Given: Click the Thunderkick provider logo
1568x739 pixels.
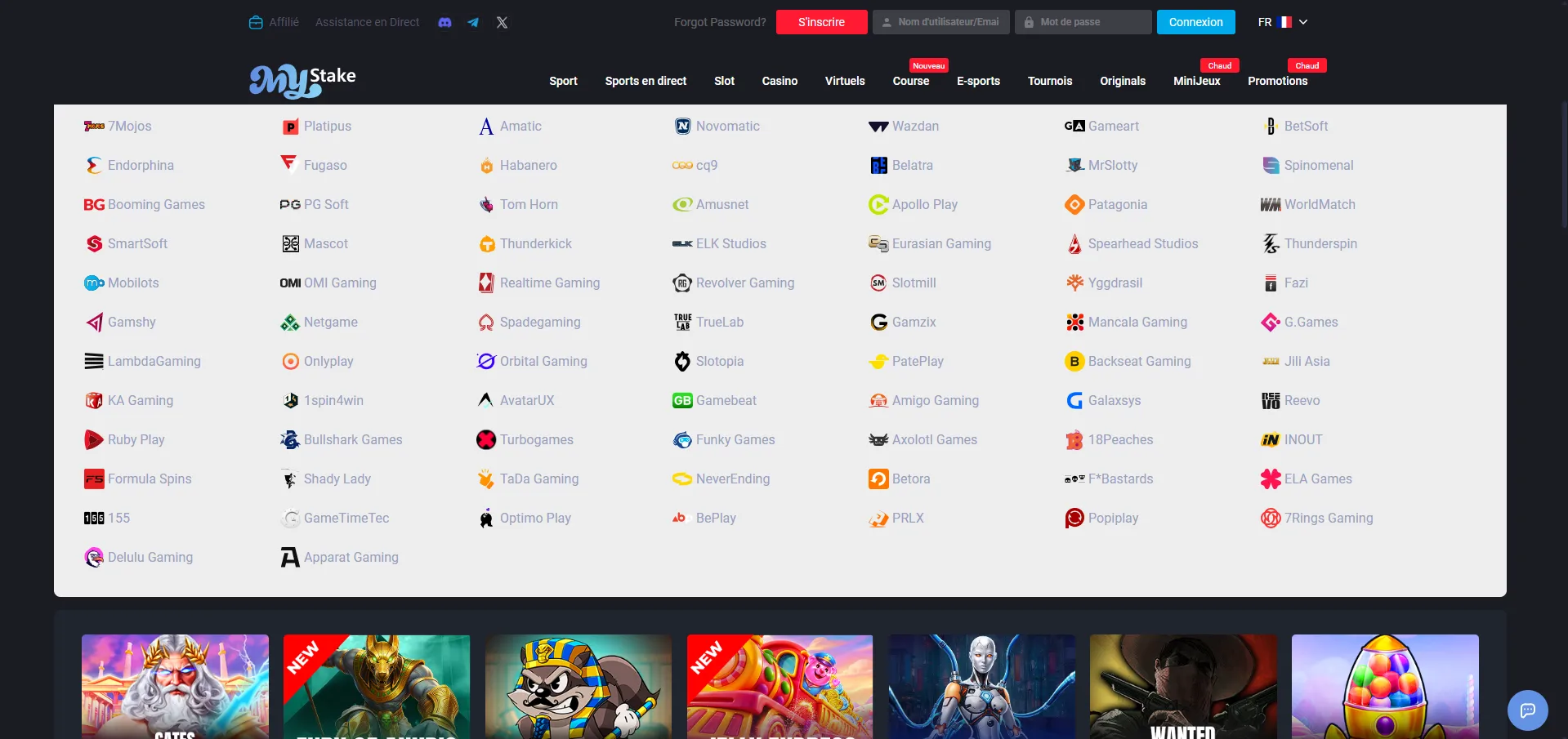Looking at the screenshot, I should click(486, 243).
